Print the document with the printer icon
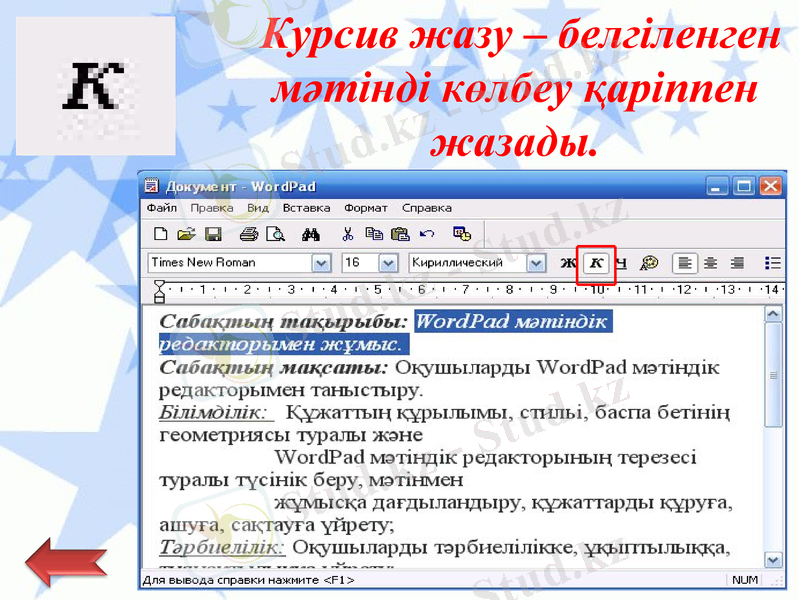799x600 pixels. click(x=249, y=234)
